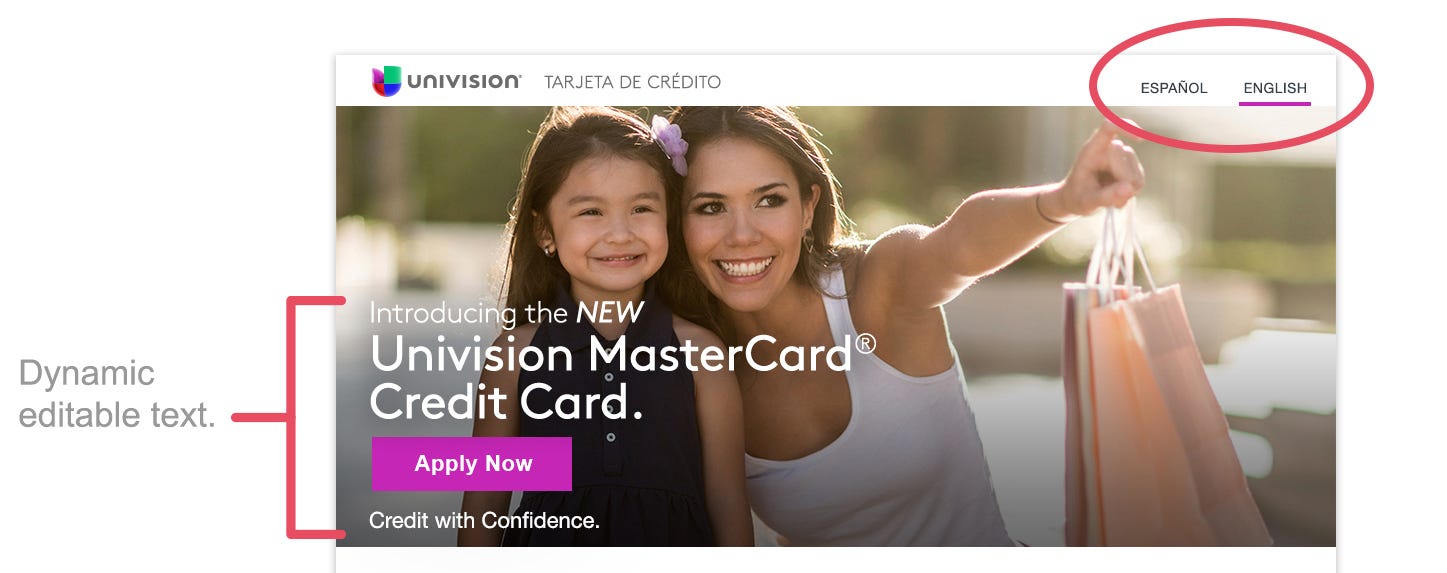The image size is (1447, 573).
Task: Click the Apply Now button
Action: pyautogui.click(x=472, y=464)
